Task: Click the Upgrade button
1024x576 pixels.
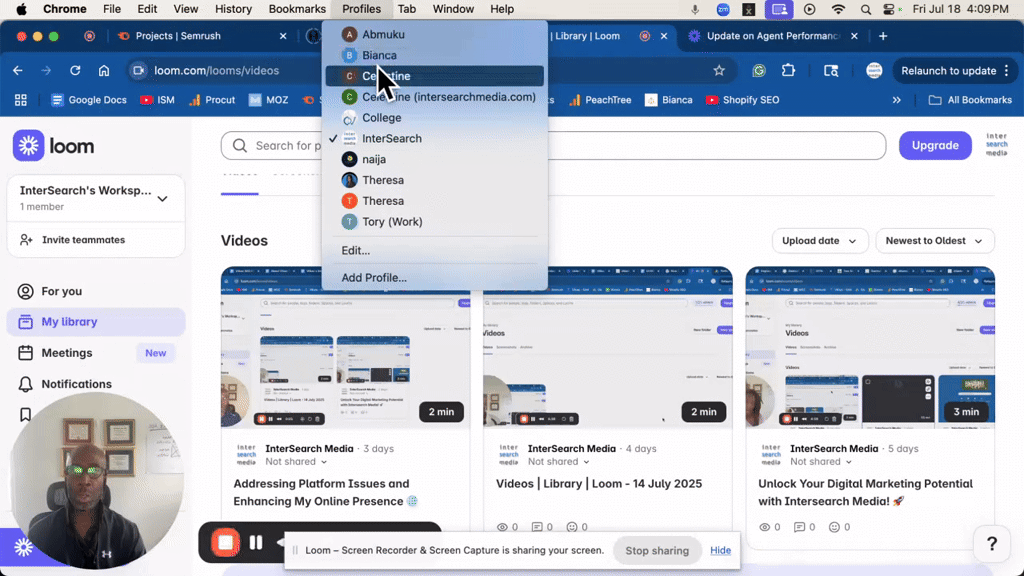Action: [935, 146]
